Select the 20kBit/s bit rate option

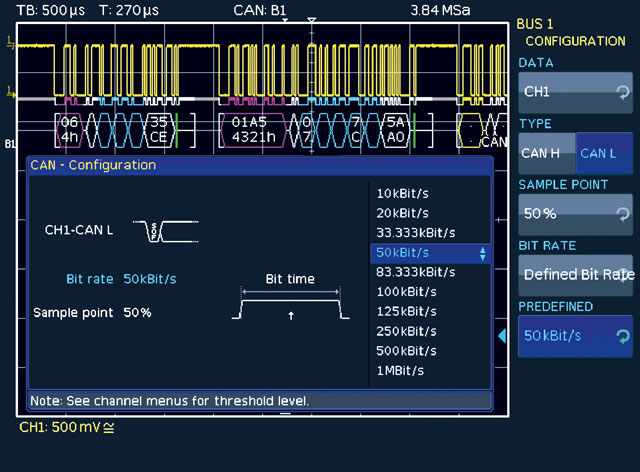click(x=402, y=213)
